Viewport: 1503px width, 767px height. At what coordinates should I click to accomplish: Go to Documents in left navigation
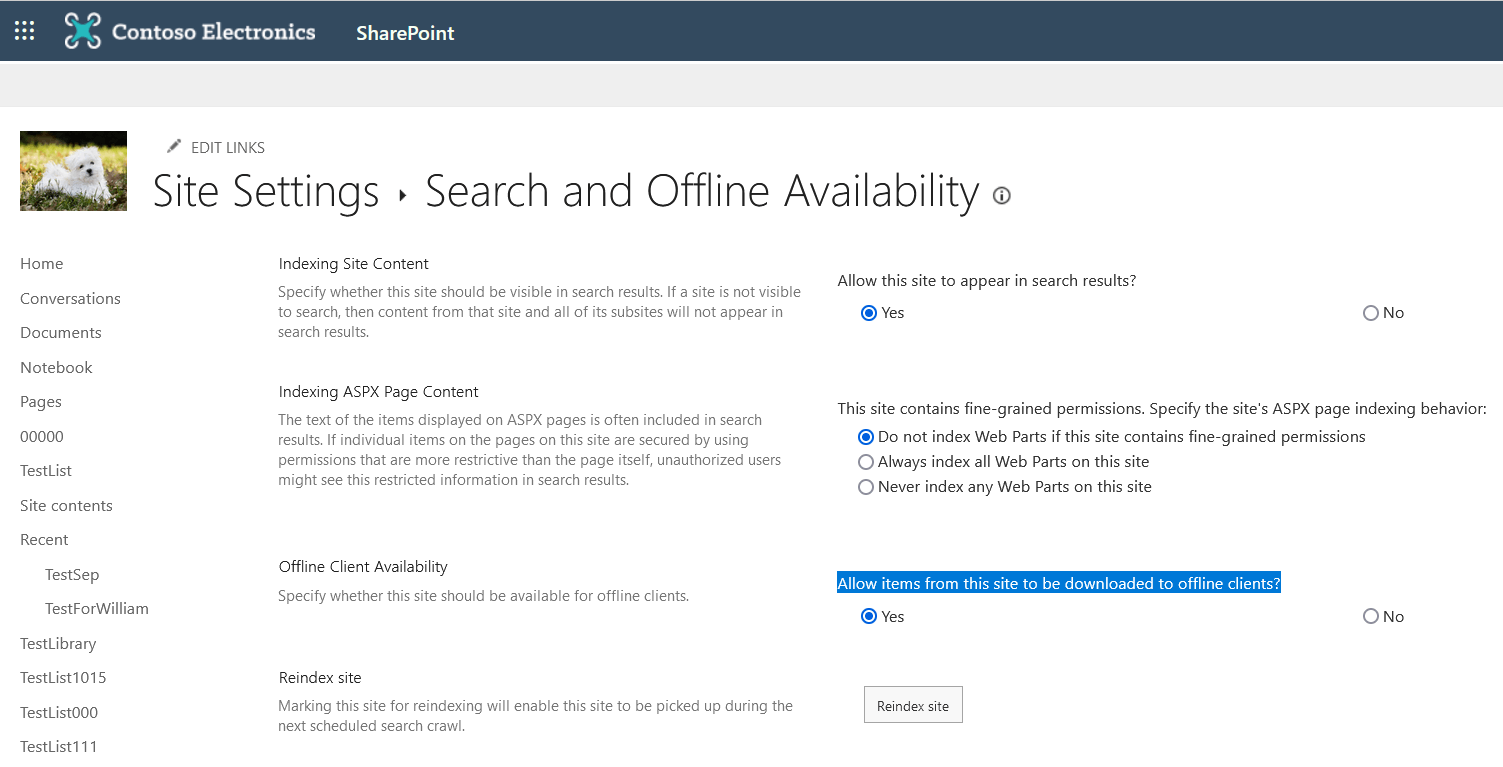61,333
